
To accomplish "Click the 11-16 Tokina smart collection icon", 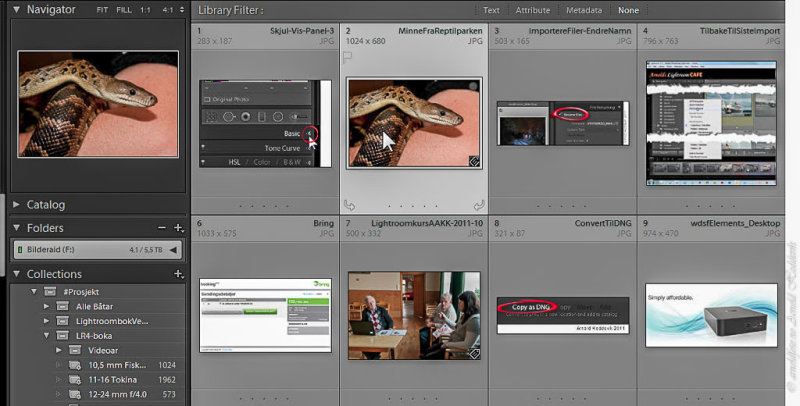I will pyautogui.click(x=75, y=380).
